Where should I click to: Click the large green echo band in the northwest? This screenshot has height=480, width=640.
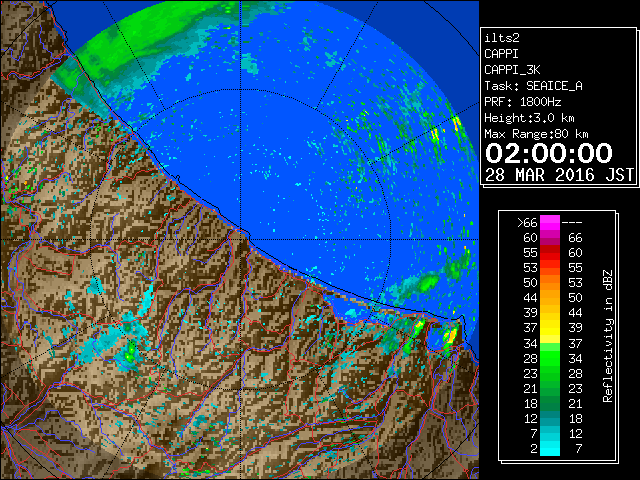(139, 45)
